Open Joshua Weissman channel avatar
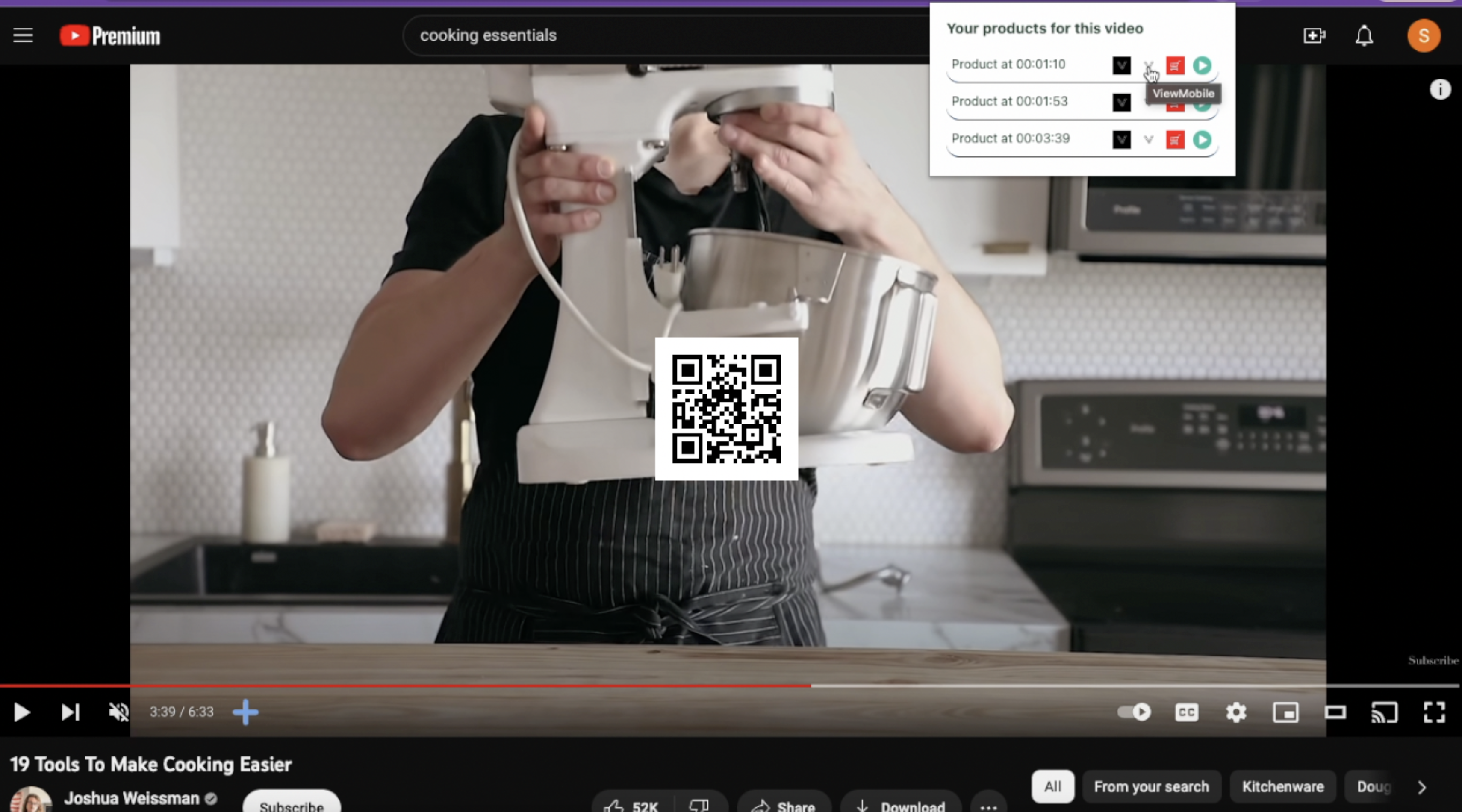 coord(31,800)
